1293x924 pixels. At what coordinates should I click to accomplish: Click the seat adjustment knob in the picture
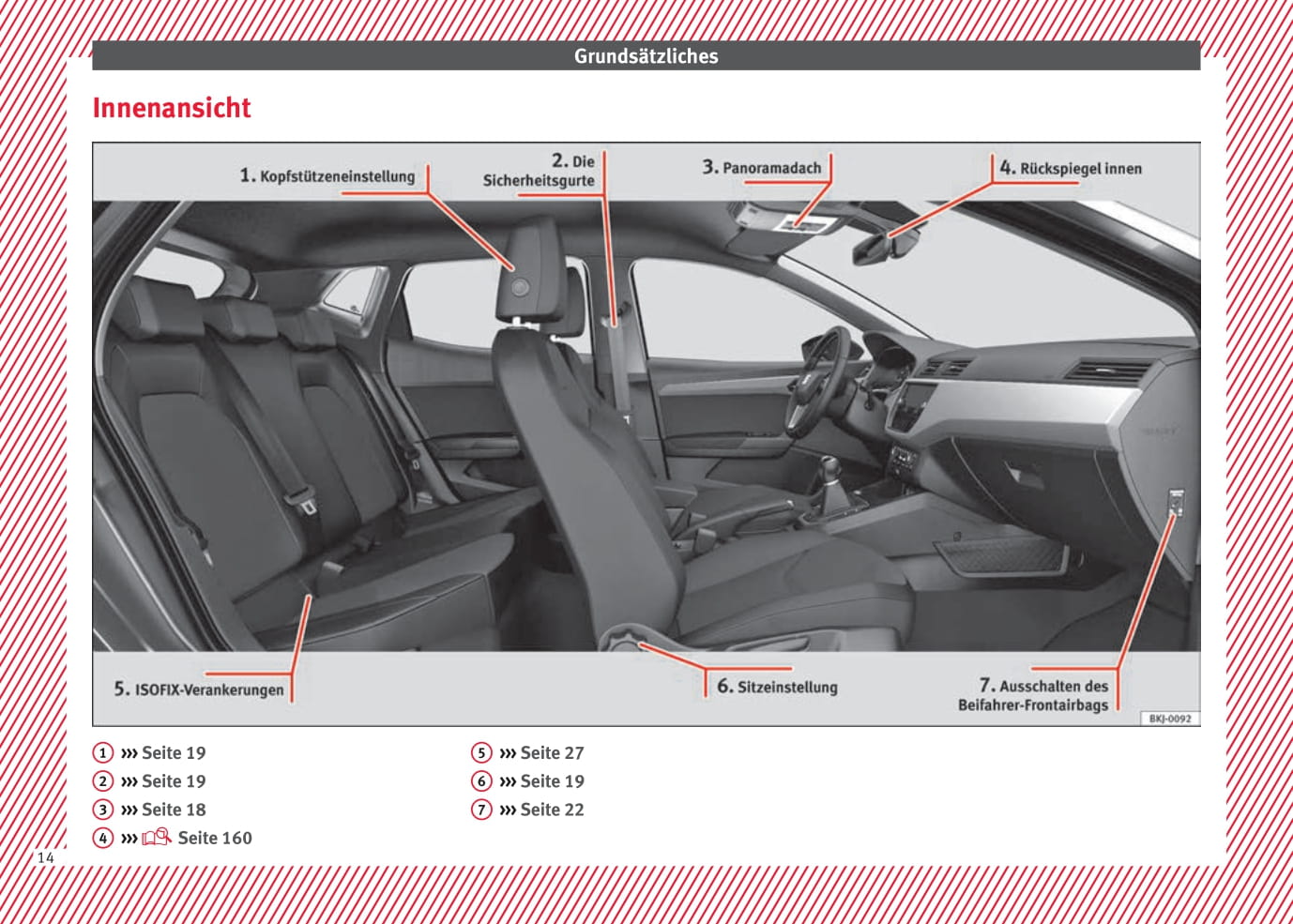[620, 641]
